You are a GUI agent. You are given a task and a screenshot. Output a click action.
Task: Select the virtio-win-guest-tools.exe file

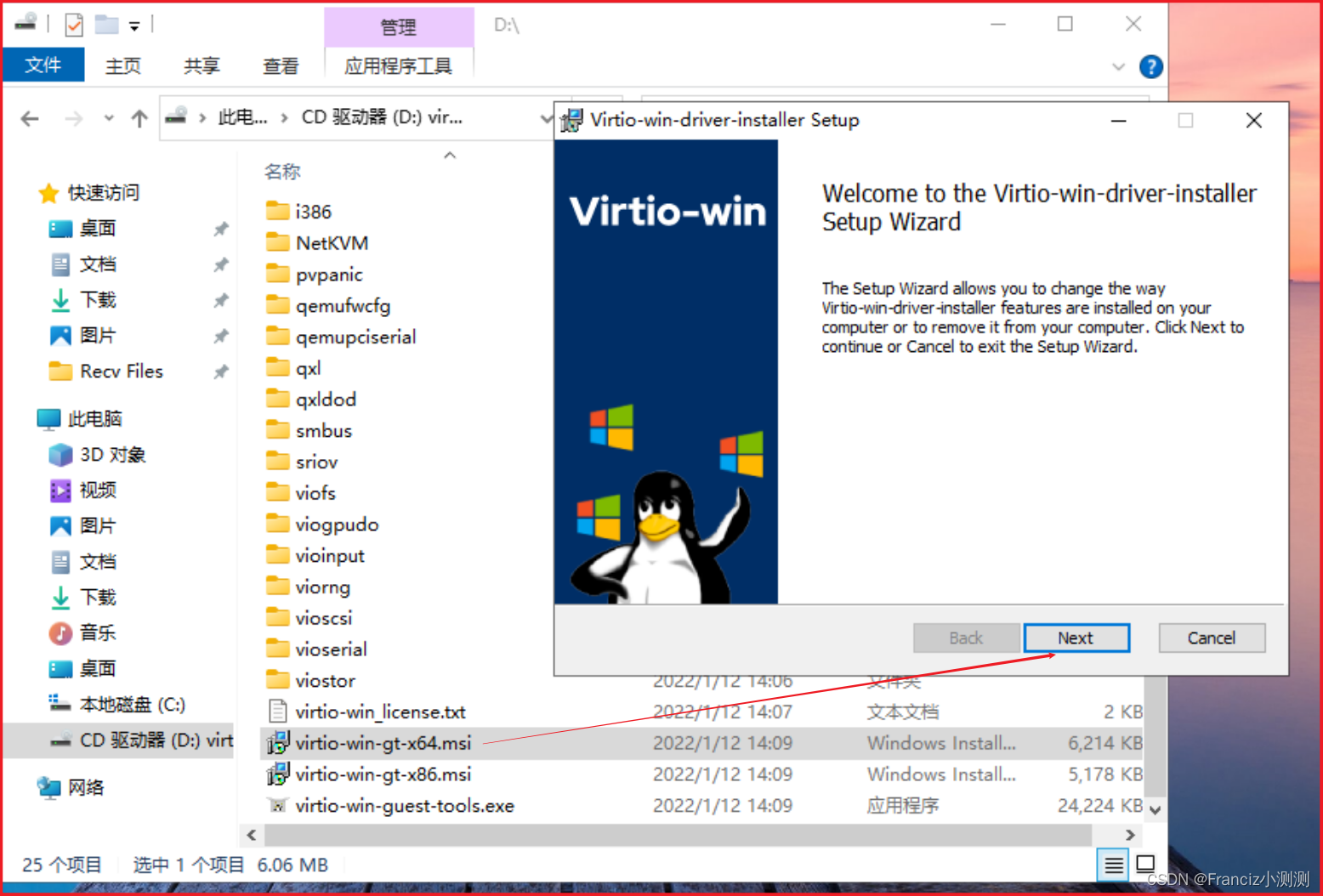(x=405, y=806)
